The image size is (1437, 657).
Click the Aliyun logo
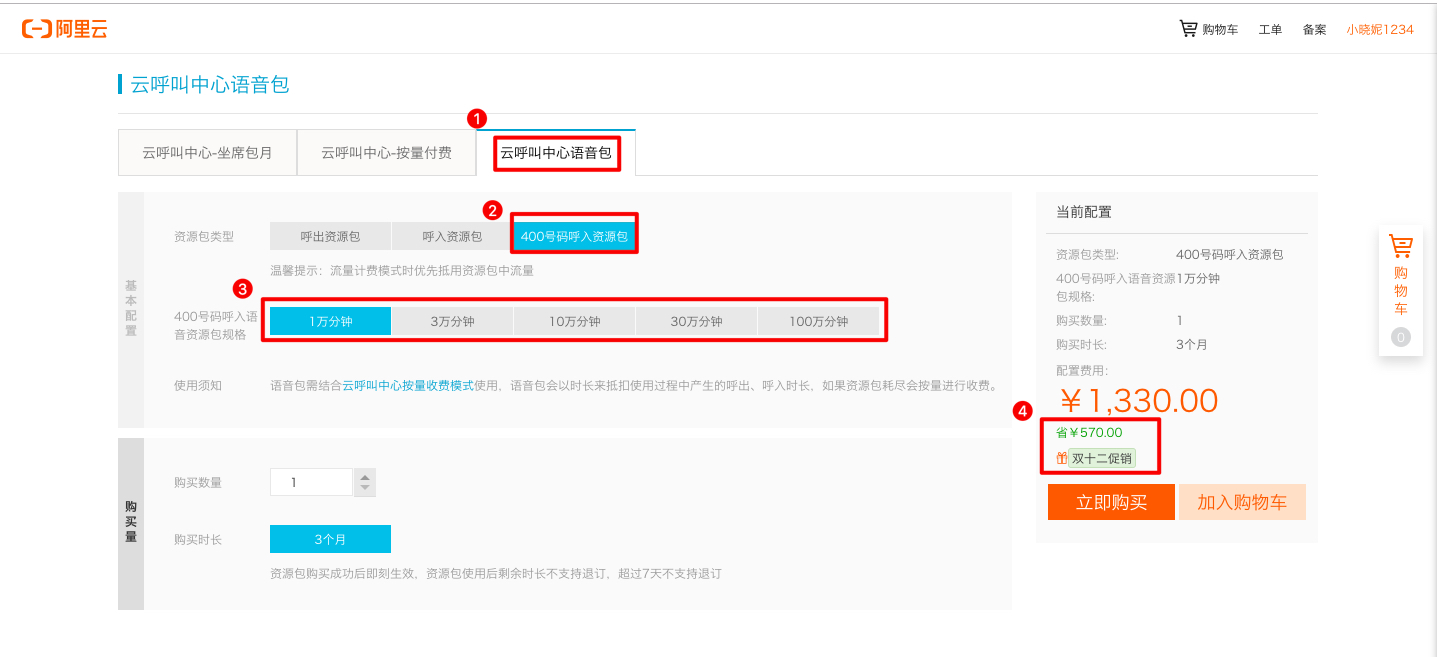[65, 29]
